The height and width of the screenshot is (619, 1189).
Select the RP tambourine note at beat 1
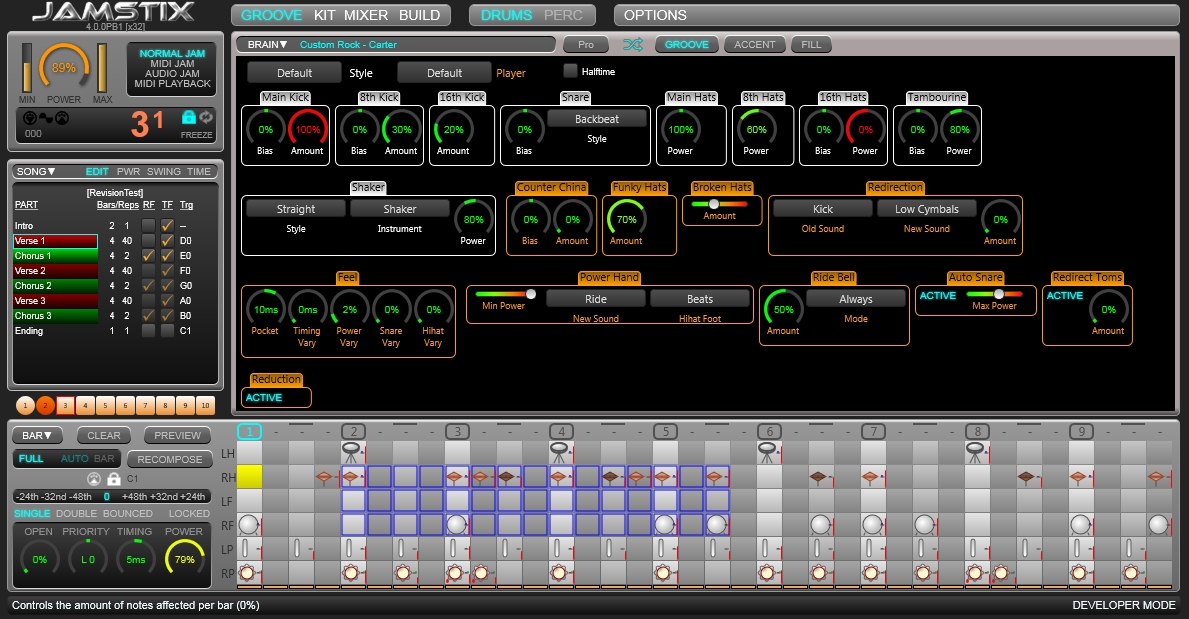(x=248, y=573)
